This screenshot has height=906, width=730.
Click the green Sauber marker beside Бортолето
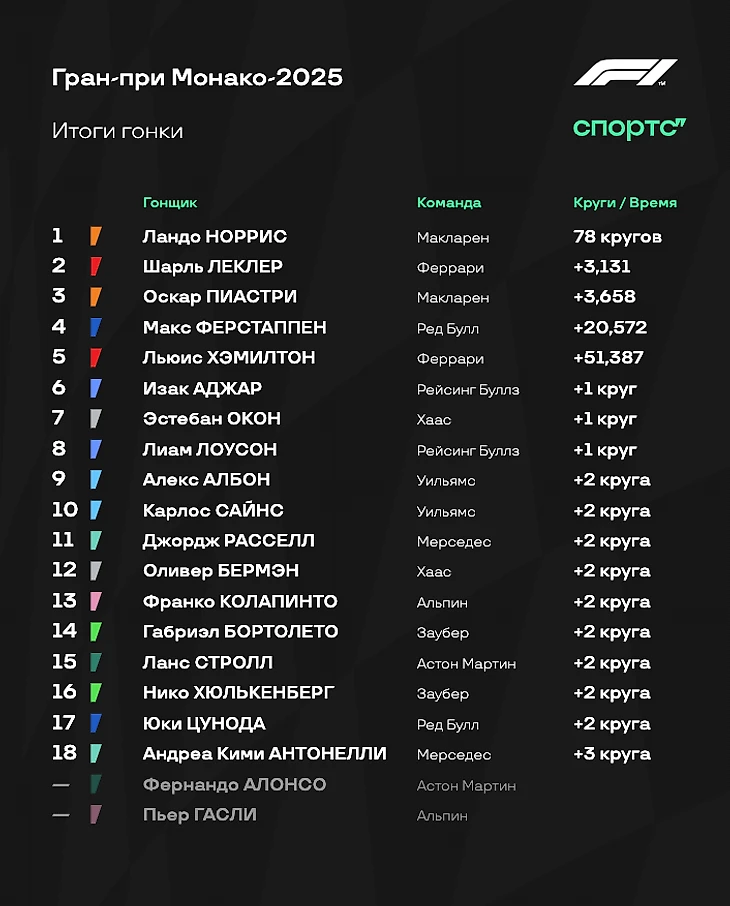tap(96, 632)
